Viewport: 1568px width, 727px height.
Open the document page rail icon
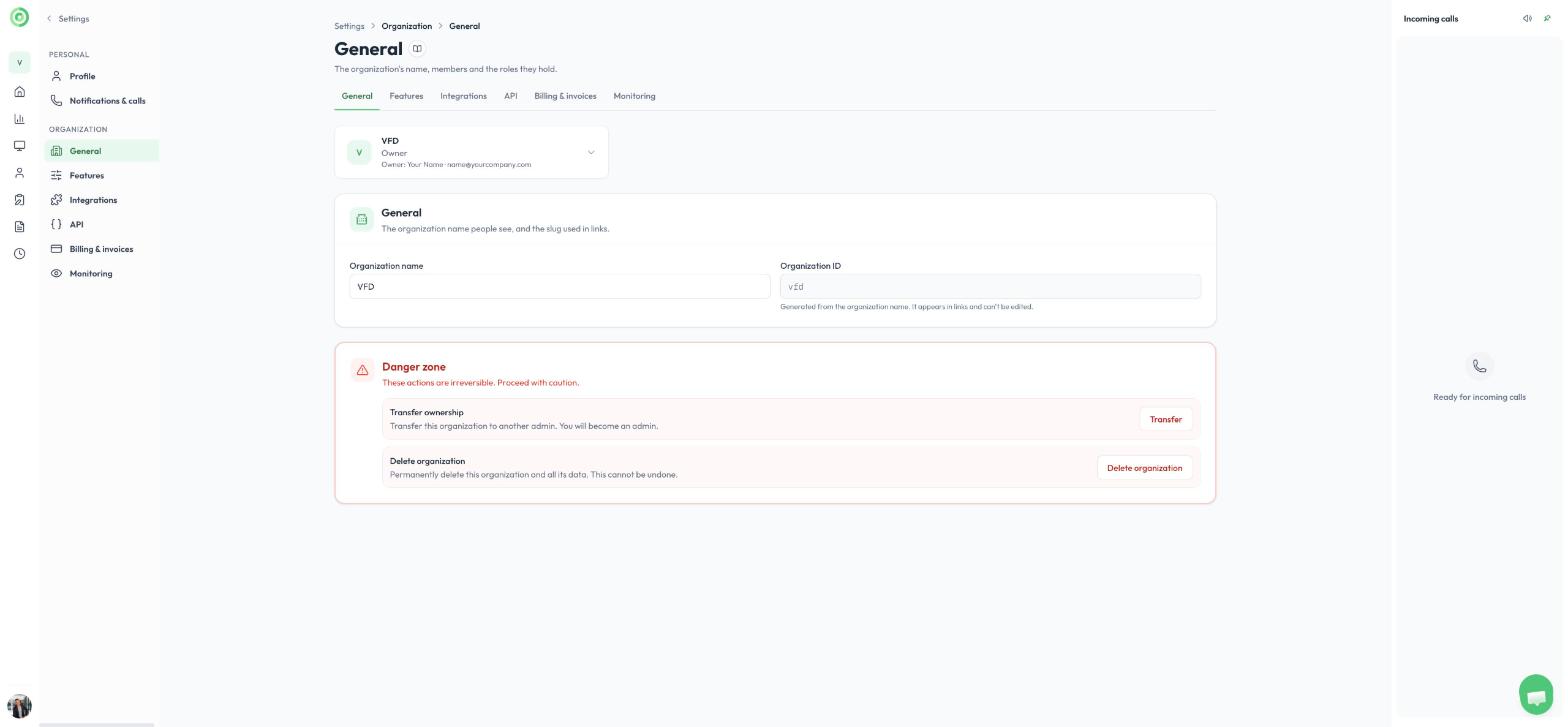[x=19, y=227]
